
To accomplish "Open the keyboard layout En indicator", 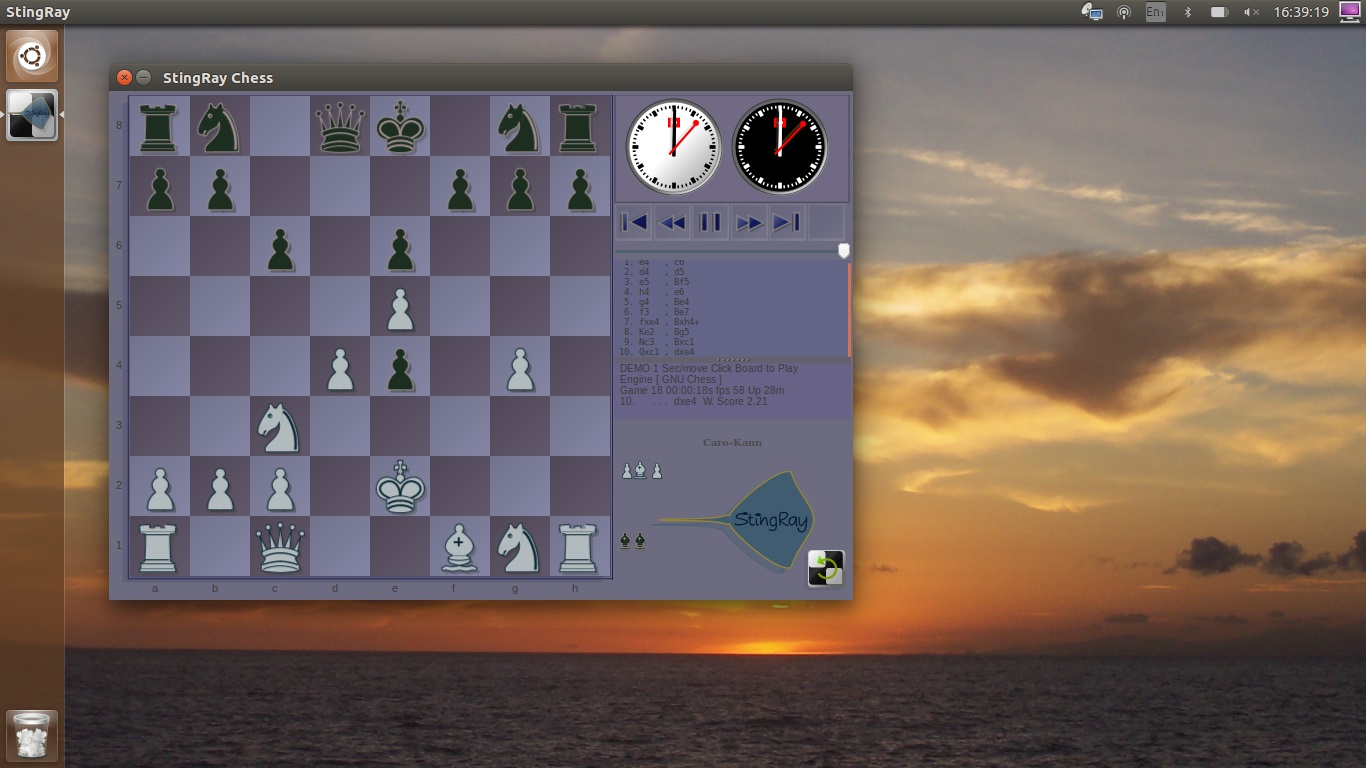I will (x=1155, y=12).
